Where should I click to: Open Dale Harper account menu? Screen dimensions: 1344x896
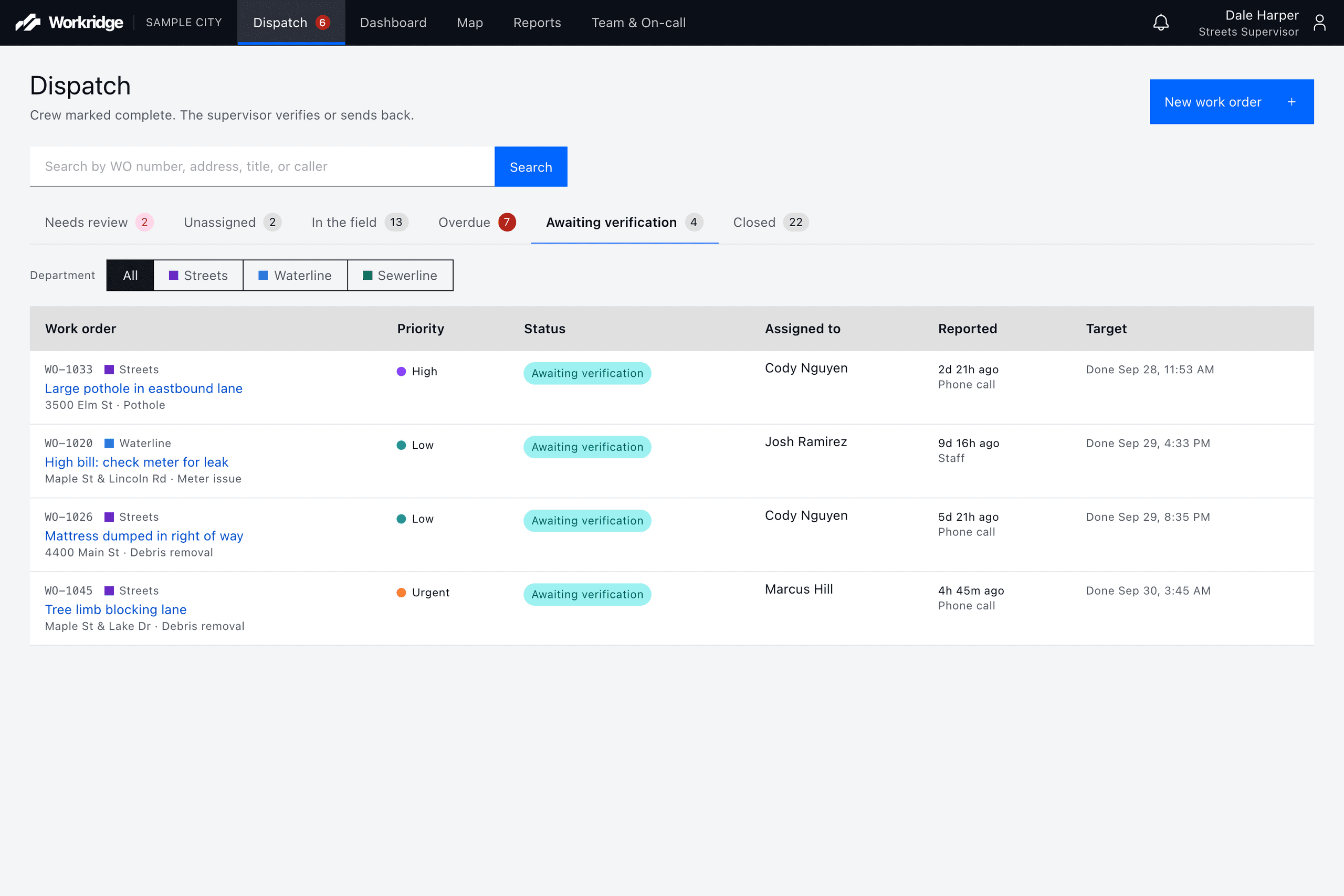pyautogui.click(x=1248, y=23)
